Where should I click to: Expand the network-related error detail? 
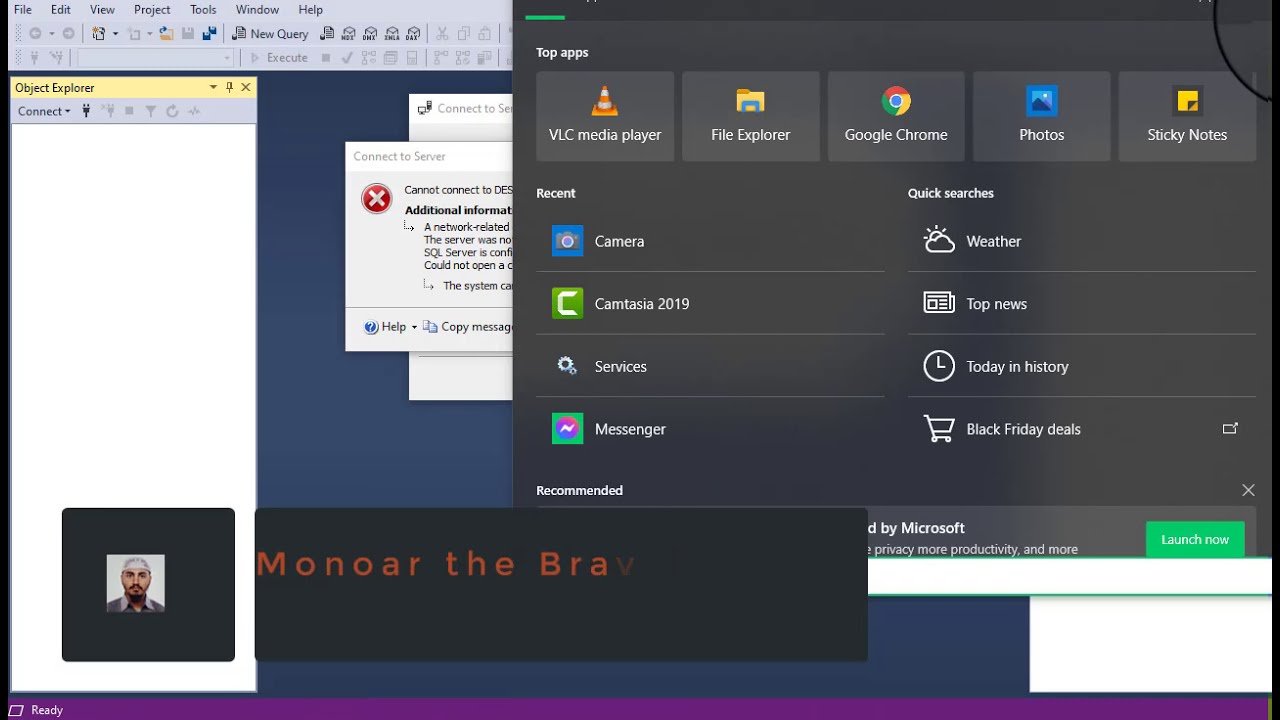point(409,227)
